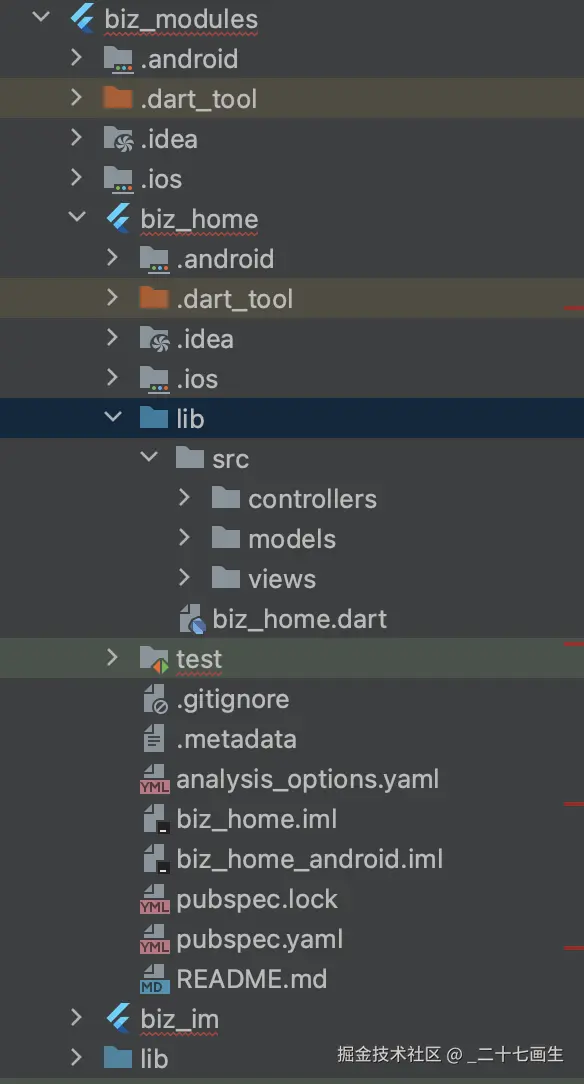Collapse the src folder
The width and height of the screenshot is (584, 1084).
(x=149, y=457)
